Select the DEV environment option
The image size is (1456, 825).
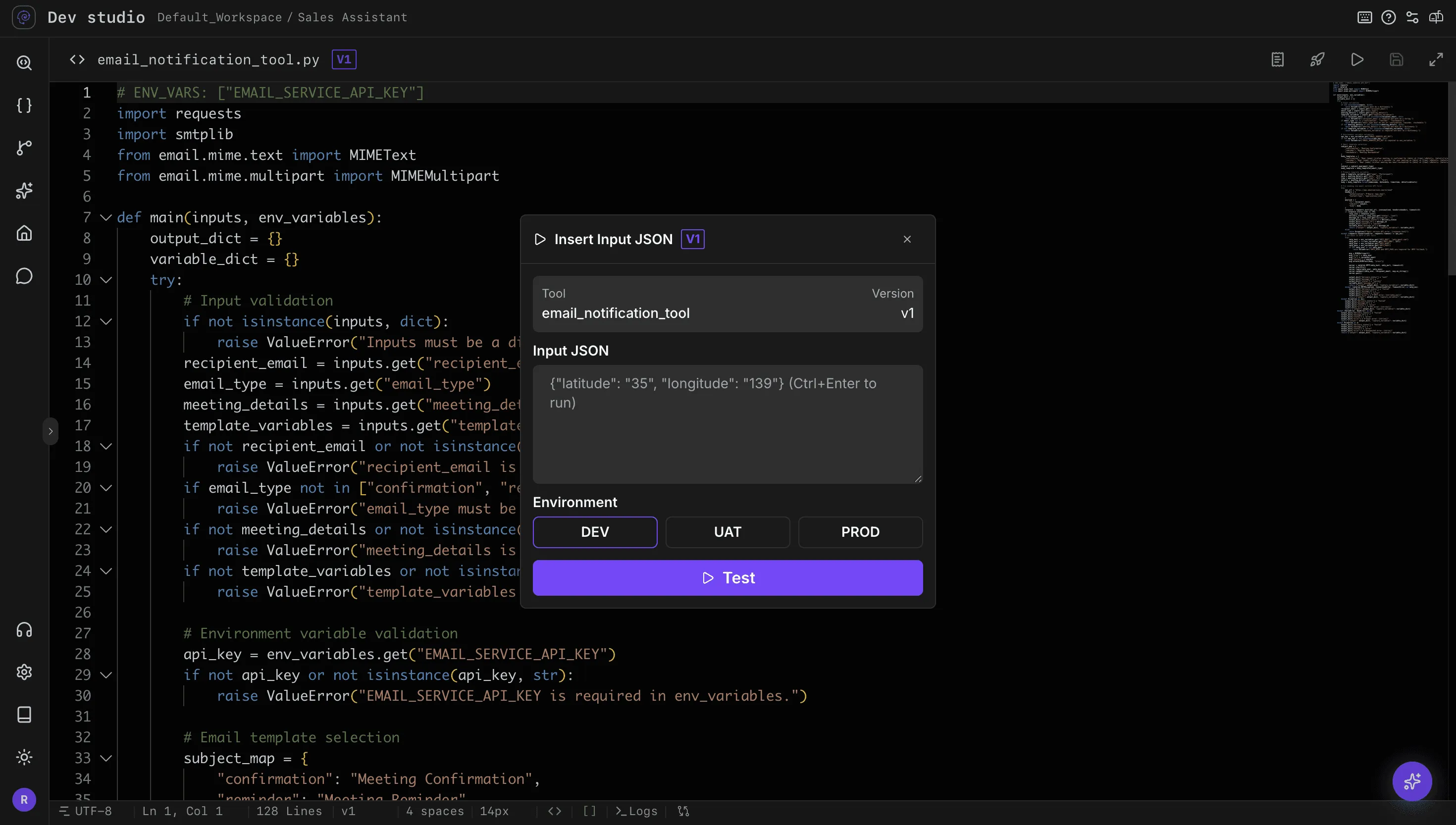click(595, 532)
